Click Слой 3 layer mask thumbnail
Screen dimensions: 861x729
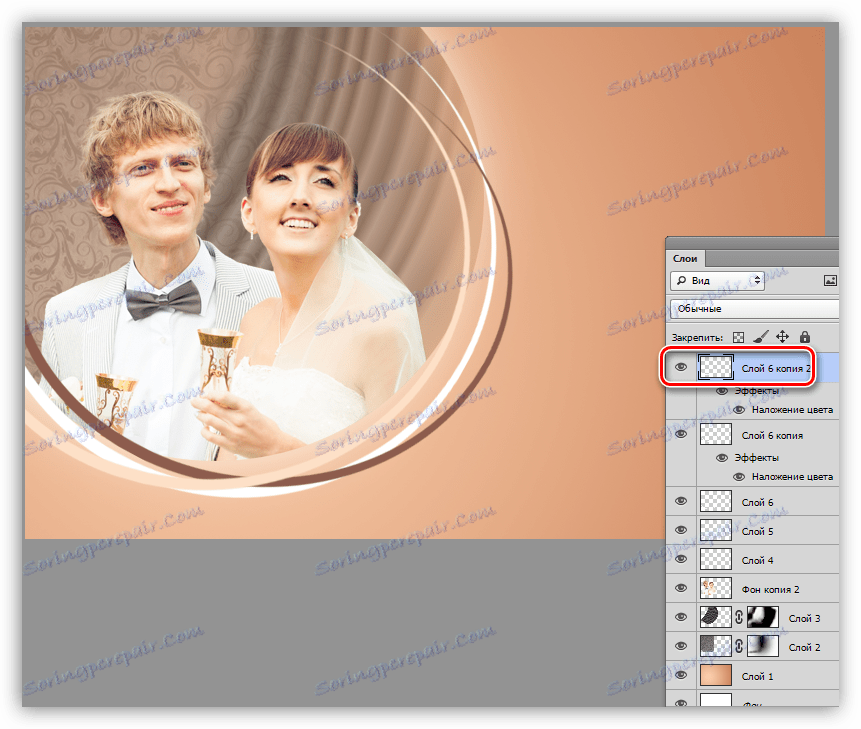tap(763, 617)
